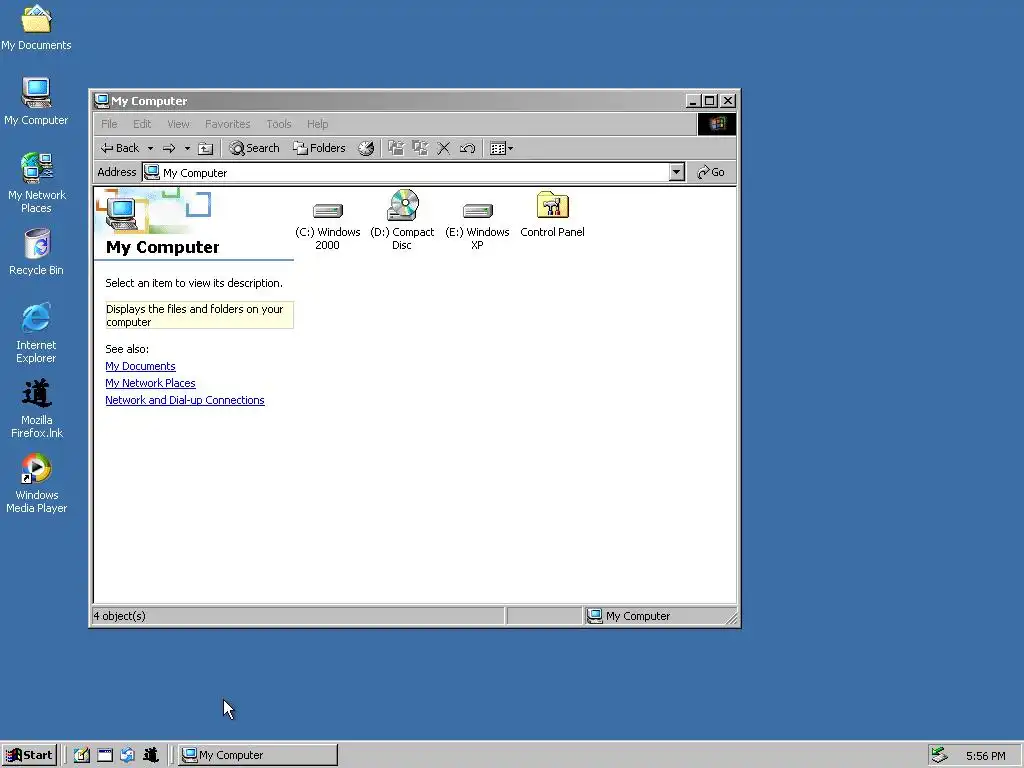Open the Views dropdown button

pos(502,148)
